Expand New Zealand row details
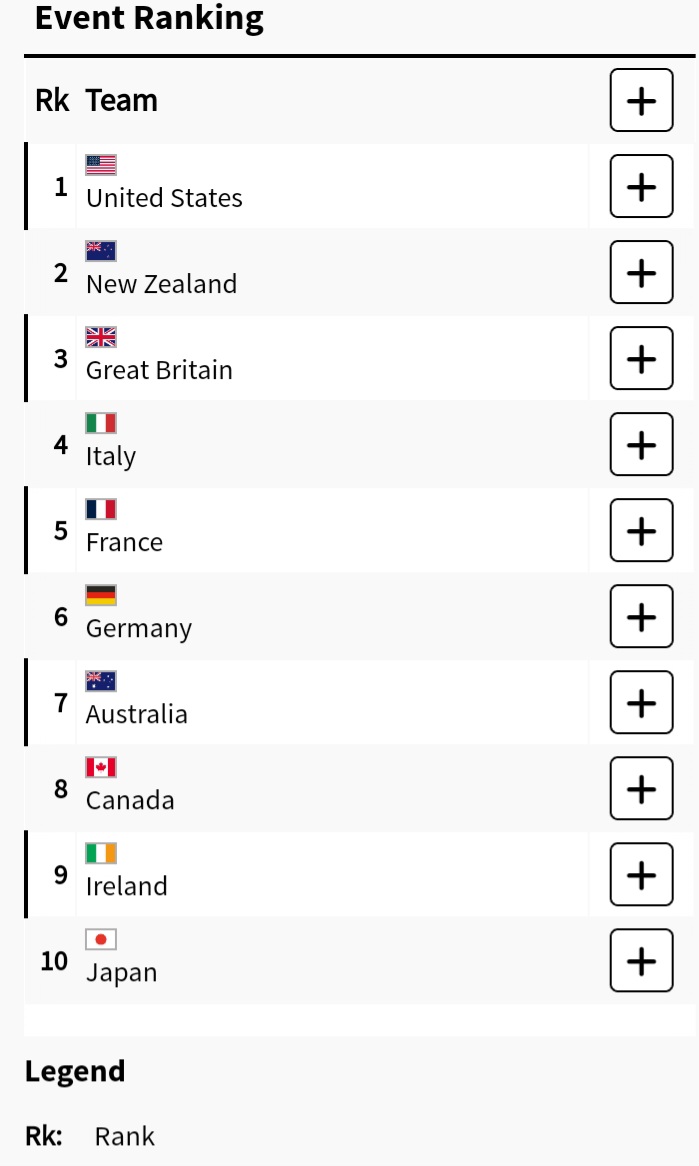Image resolution: width=699 pixels, height=1166 pixels. click(641, 272)
